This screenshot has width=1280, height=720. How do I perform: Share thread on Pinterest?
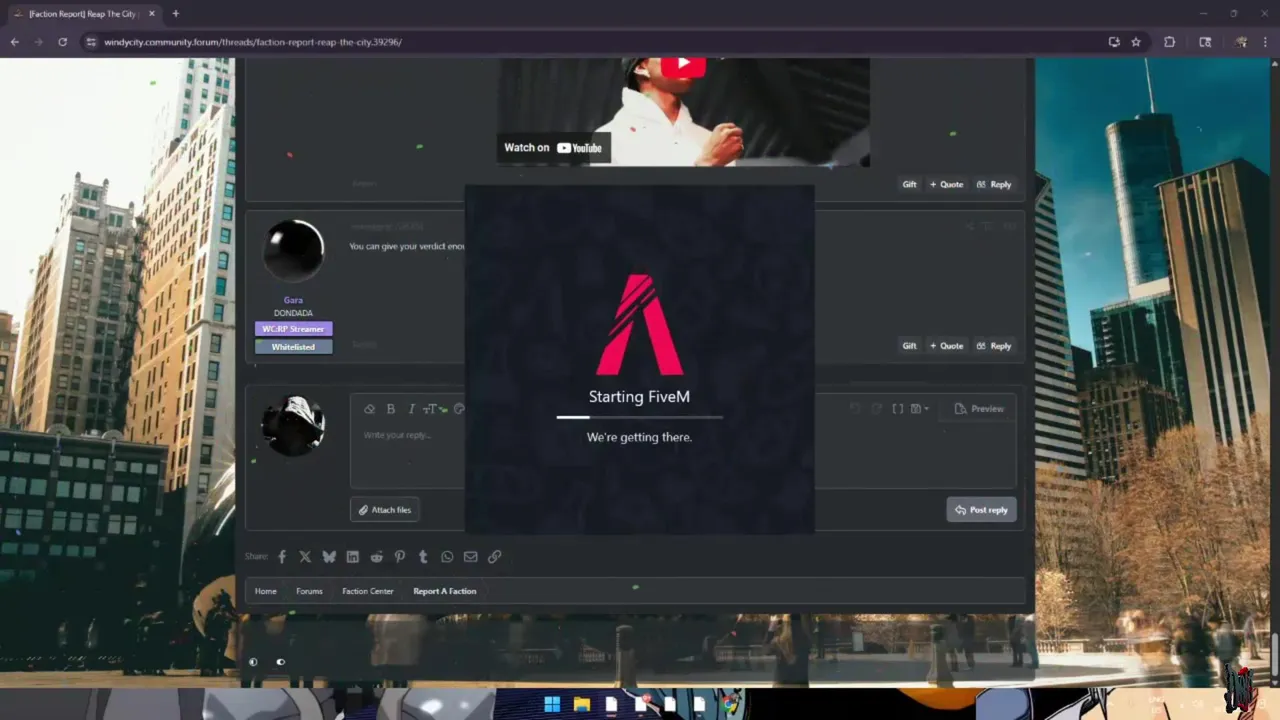(400, 557)
